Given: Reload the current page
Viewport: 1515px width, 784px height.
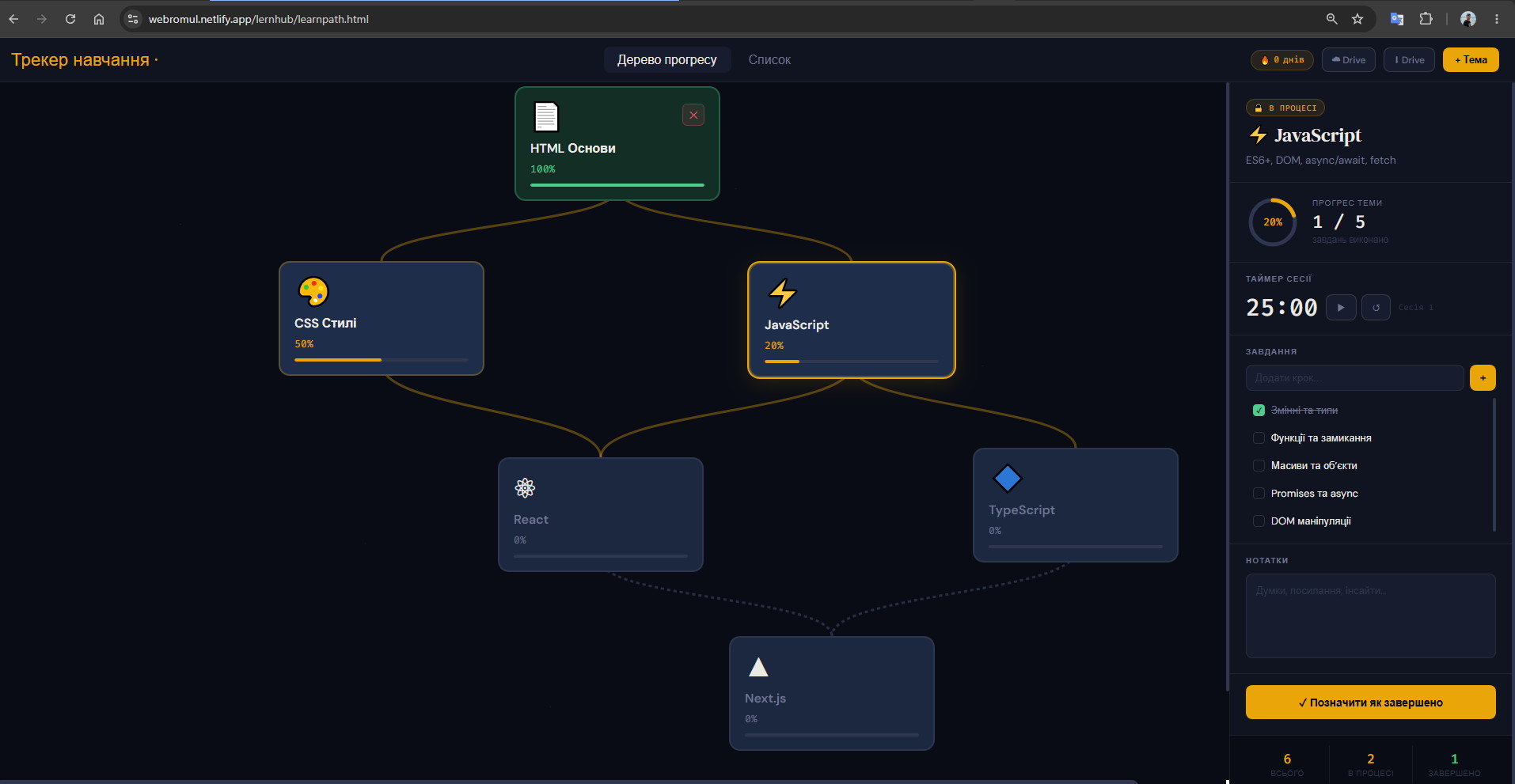Looking at the screenshot, I should pos(70,19).
